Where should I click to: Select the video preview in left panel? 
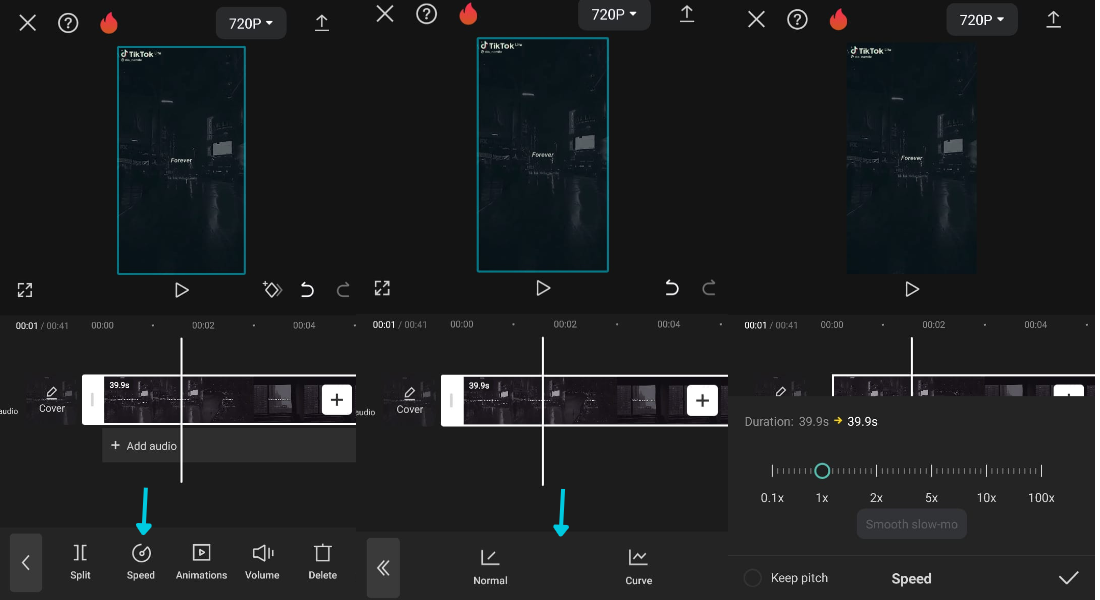[x=181, y=160]
